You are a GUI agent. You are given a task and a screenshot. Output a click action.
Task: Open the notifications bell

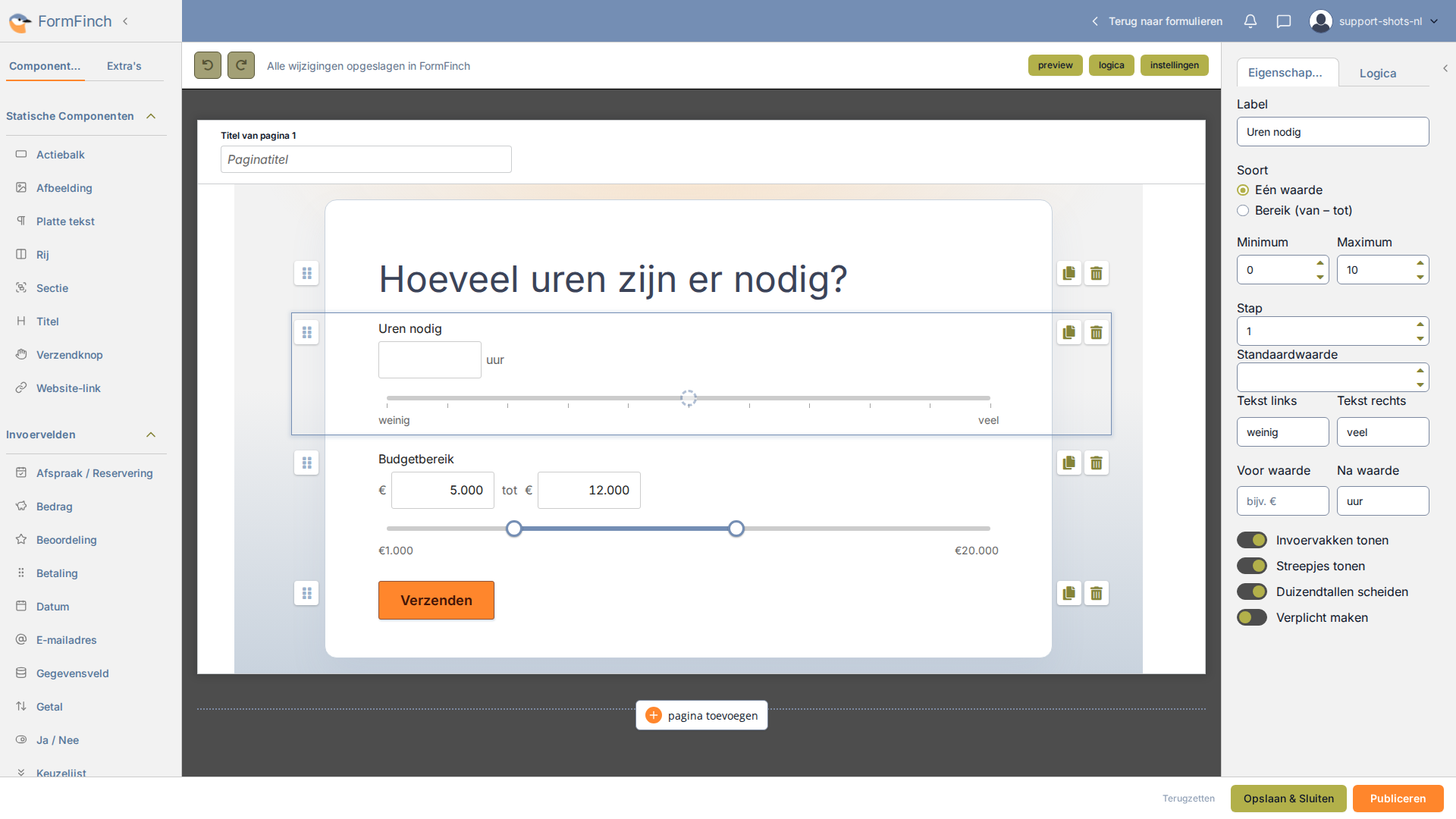click(x=1250, y=21)
